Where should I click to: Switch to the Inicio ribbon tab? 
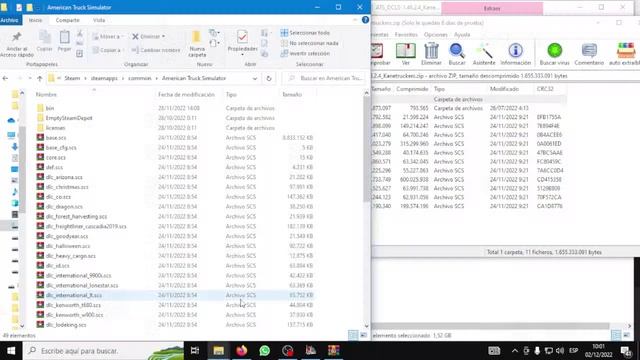(x=35, y=20)
